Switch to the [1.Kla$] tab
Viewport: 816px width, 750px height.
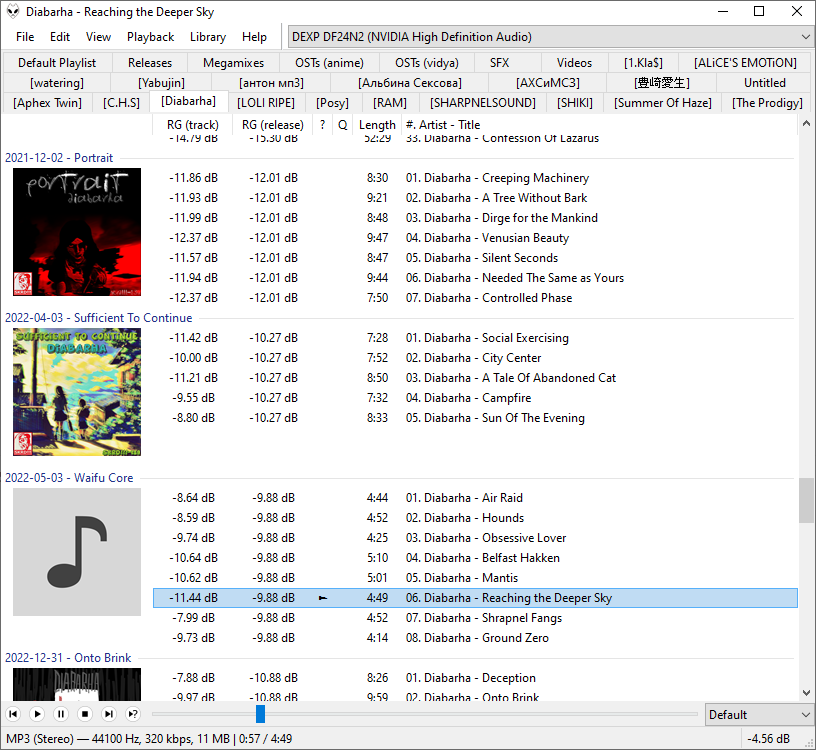[643, 63]
